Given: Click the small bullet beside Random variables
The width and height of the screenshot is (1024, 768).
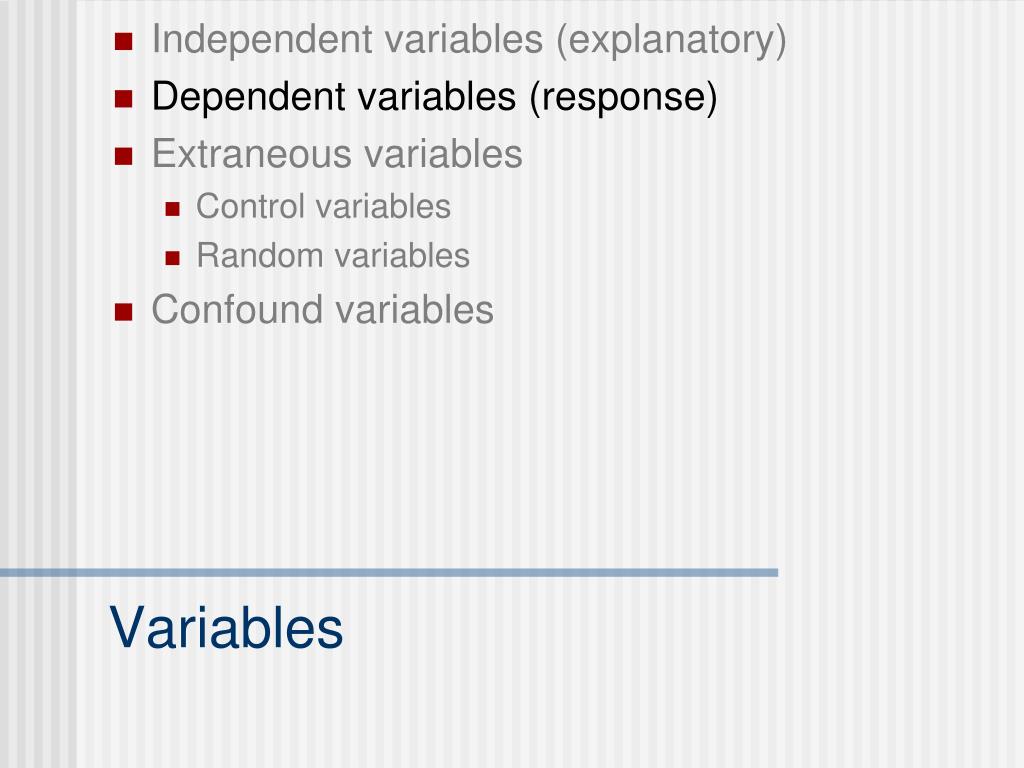Looking at the screenshot, I should (172, 258).
